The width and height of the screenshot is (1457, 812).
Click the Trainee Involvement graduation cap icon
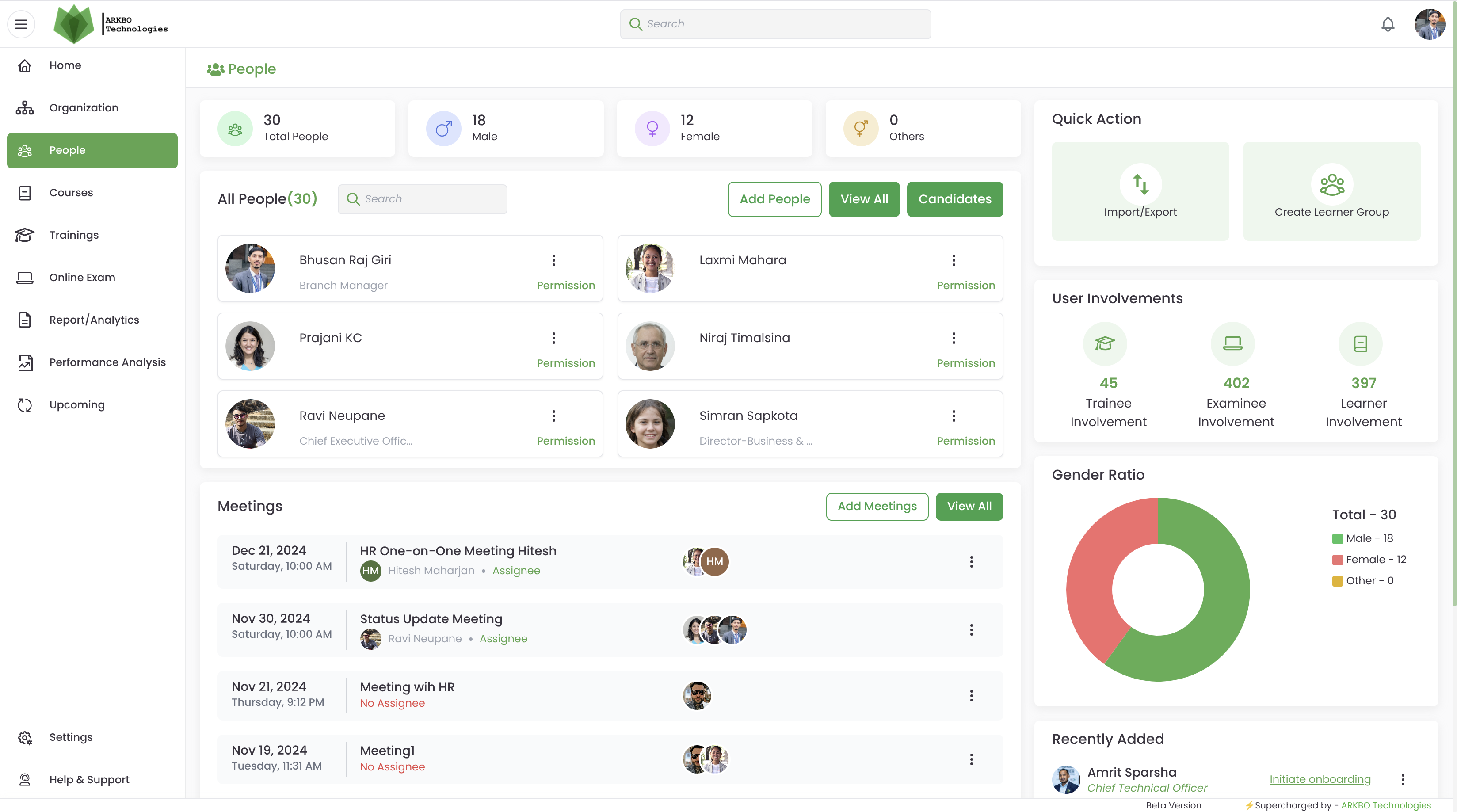[x=1105, y=343]
